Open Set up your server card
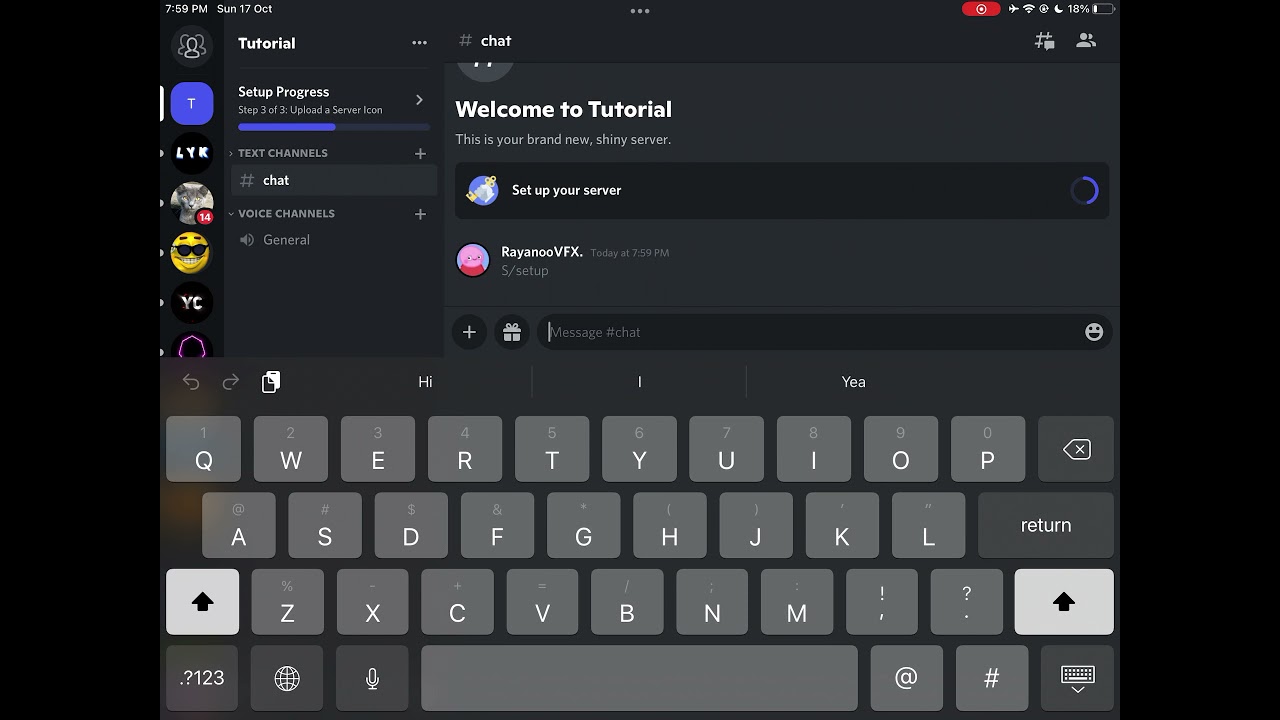Image resolution: width=1280 pixels, height=720 pixels. (782, 190)
